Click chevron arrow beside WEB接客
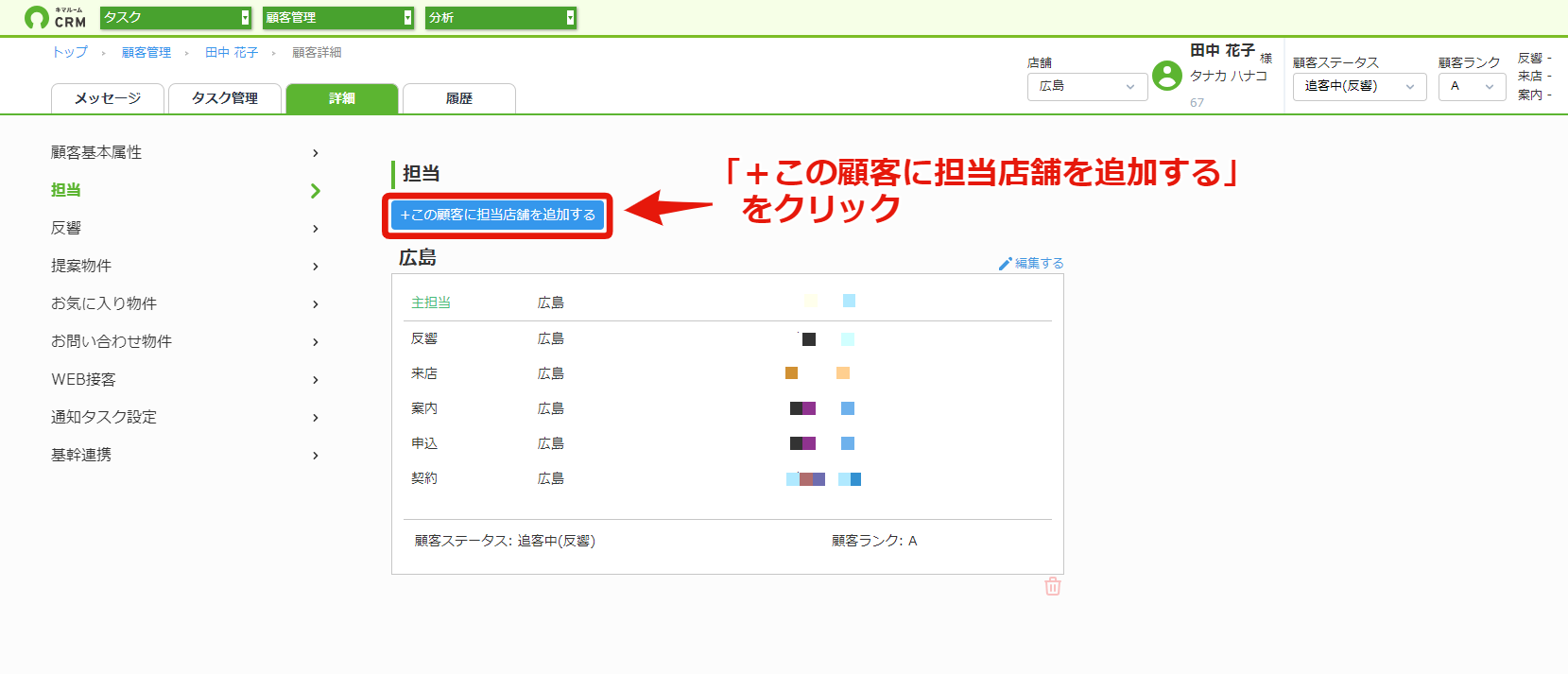1568x674 pixels. [316, 380]
